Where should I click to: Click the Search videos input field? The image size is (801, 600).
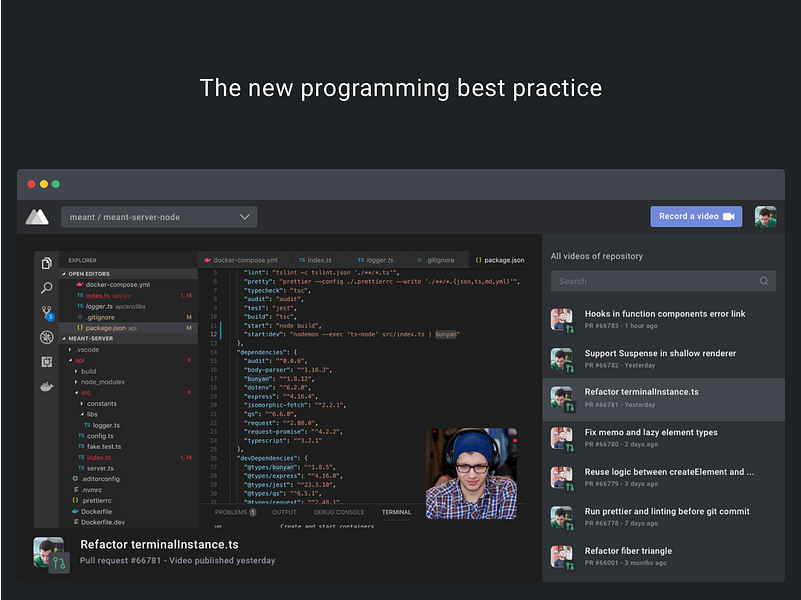[663, 281]
